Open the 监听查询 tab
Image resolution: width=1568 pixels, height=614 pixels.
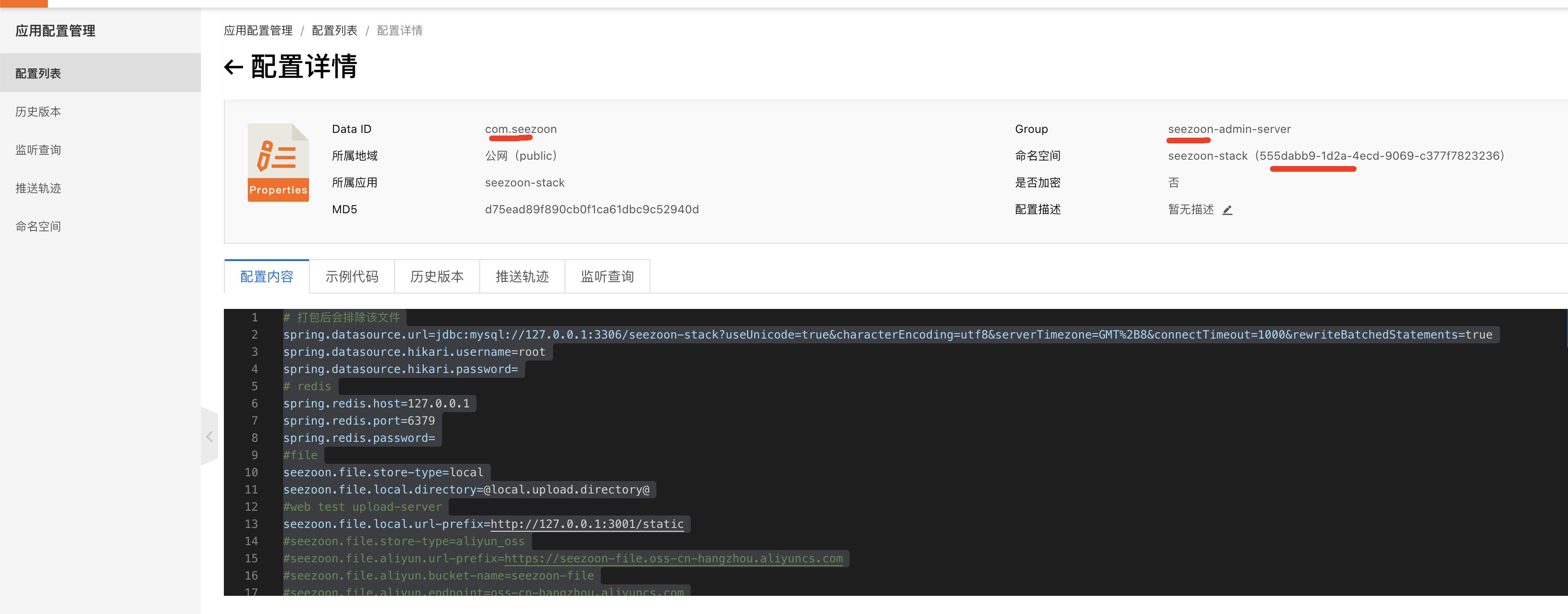click(x=607, y=277)
